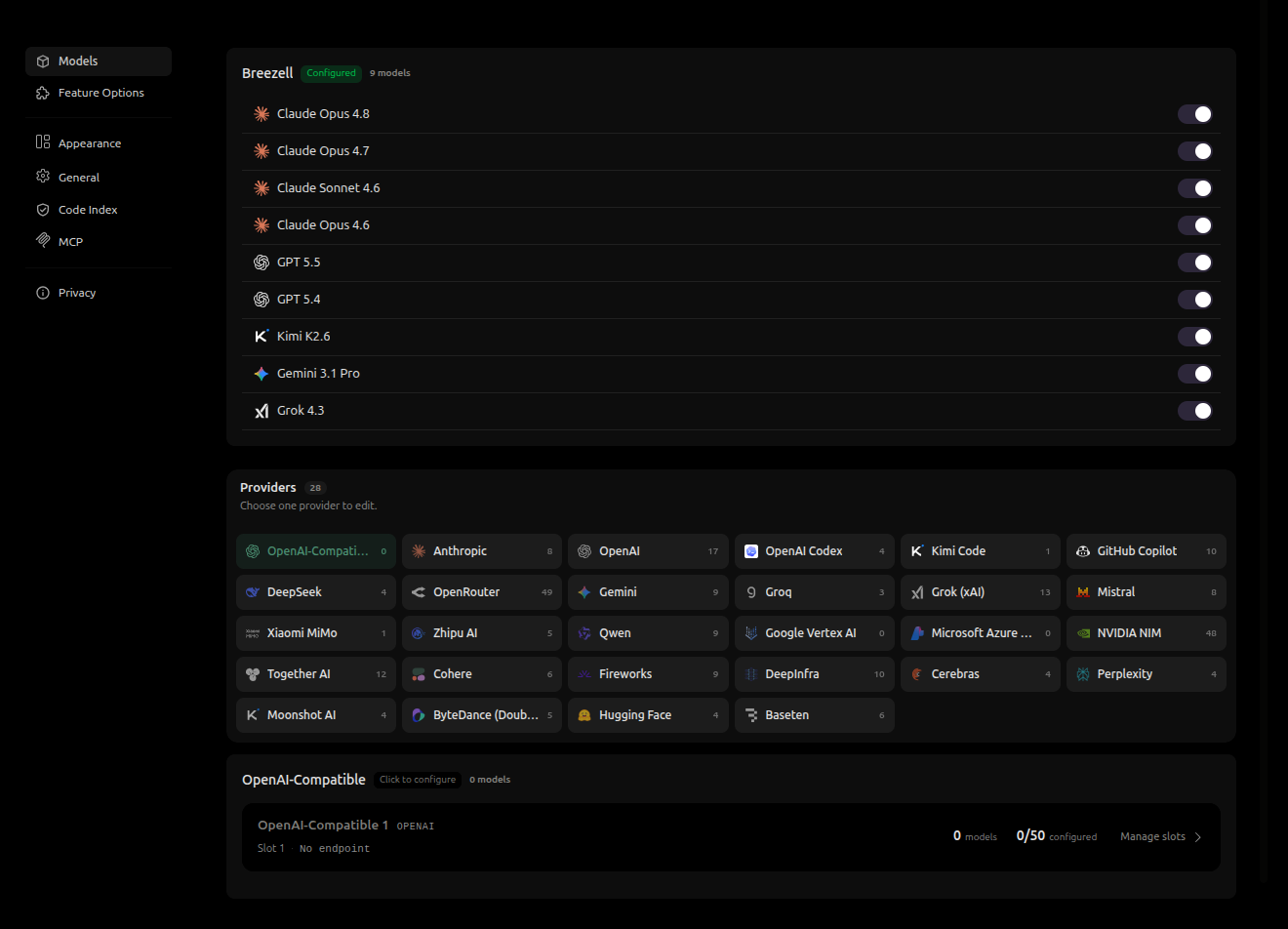
Task: Click the Models cube icon in sidebar
Action: click(x=43, y=61)
